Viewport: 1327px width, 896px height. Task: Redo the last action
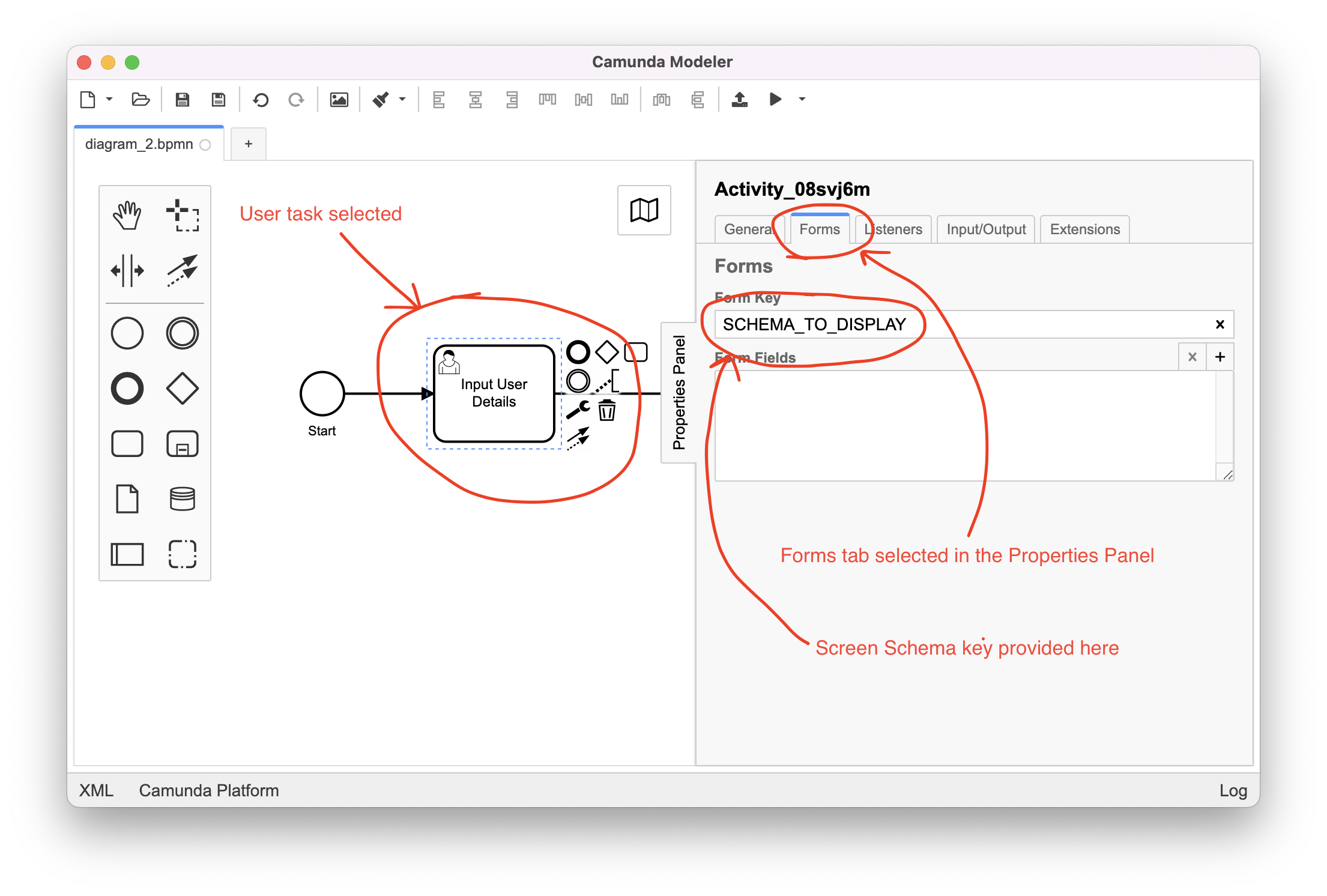tap(296, 99)
